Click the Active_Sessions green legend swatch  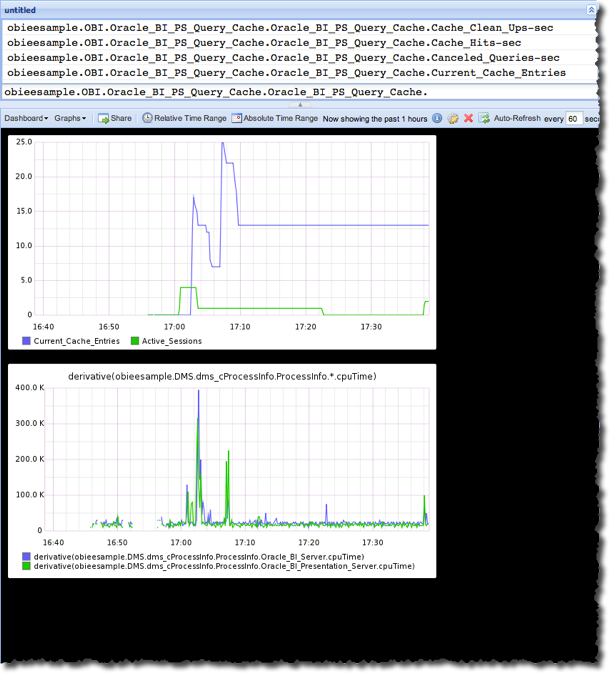tap(134, 341)
